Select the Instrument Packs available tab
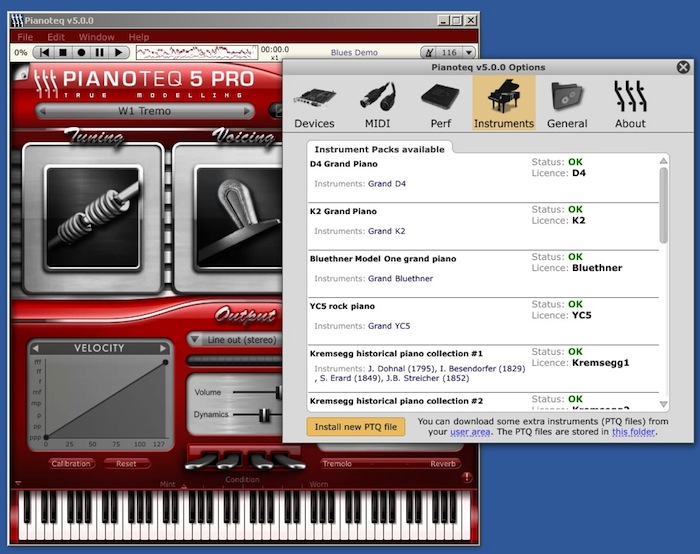The width and height of the screenshot is (700, 554). pyautogui.click(x=379, y=149)
